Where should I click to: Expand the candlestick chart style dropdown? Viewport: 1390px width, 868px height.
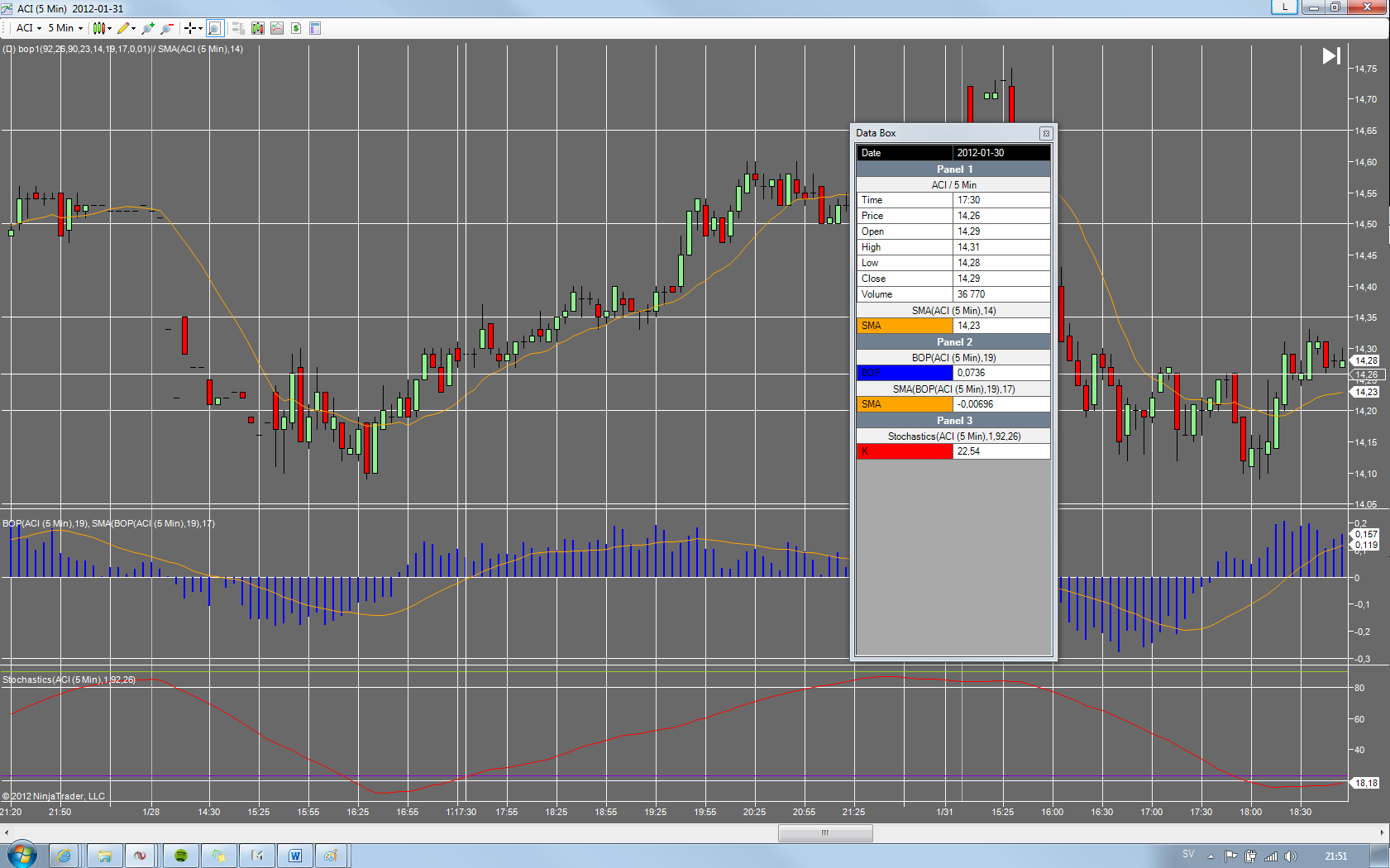click(103, 28)
